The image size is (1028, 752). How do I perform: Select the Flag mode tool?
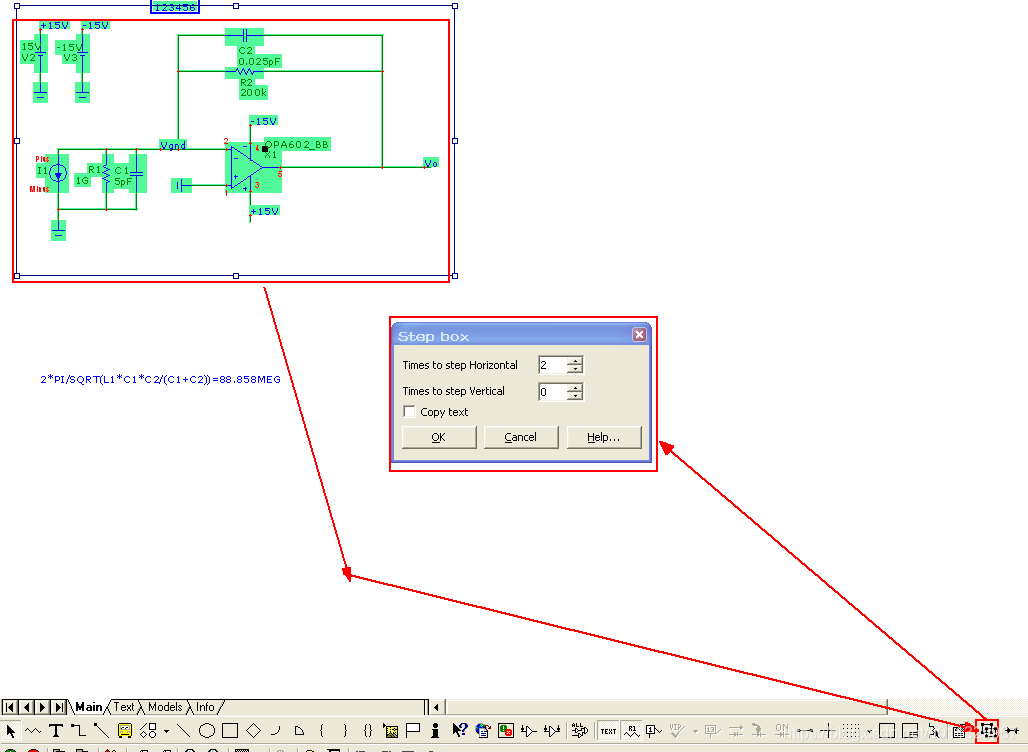pos(413,730)
